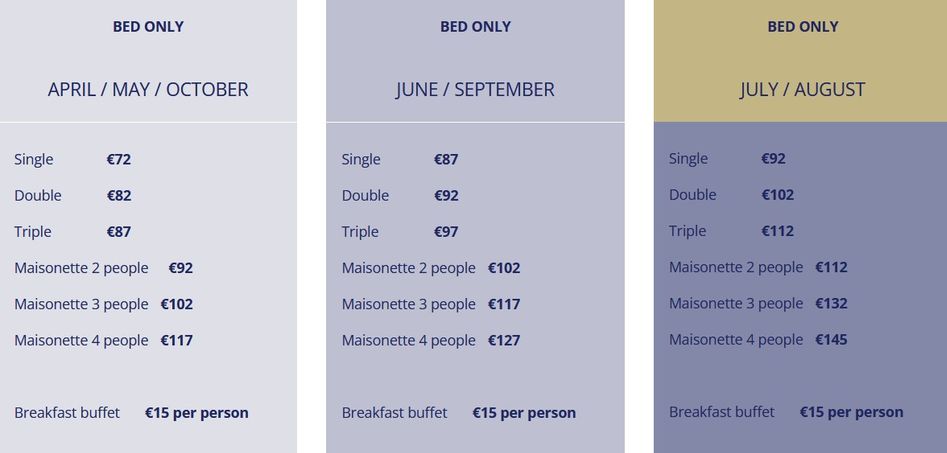Click €15 per person under June / September
This screenshot has width=947, height=453.
524,412
